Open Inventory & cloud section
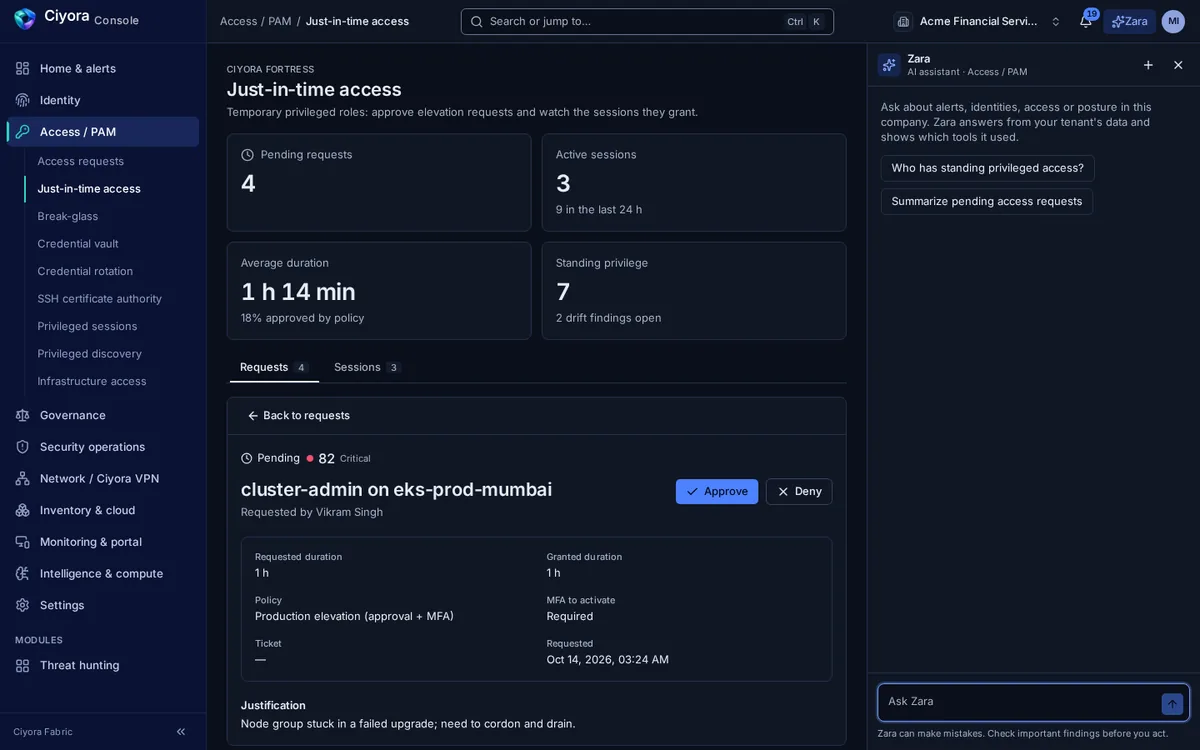This screenshot has width=1200, height=750. point(103,510)
